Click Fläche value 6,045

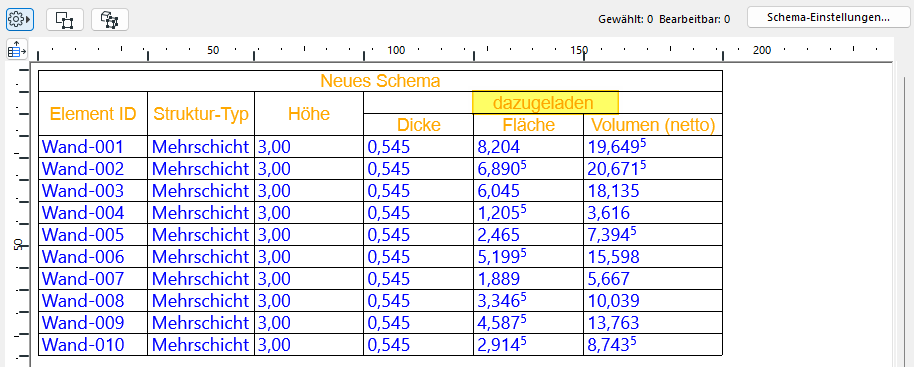(529, 191)
